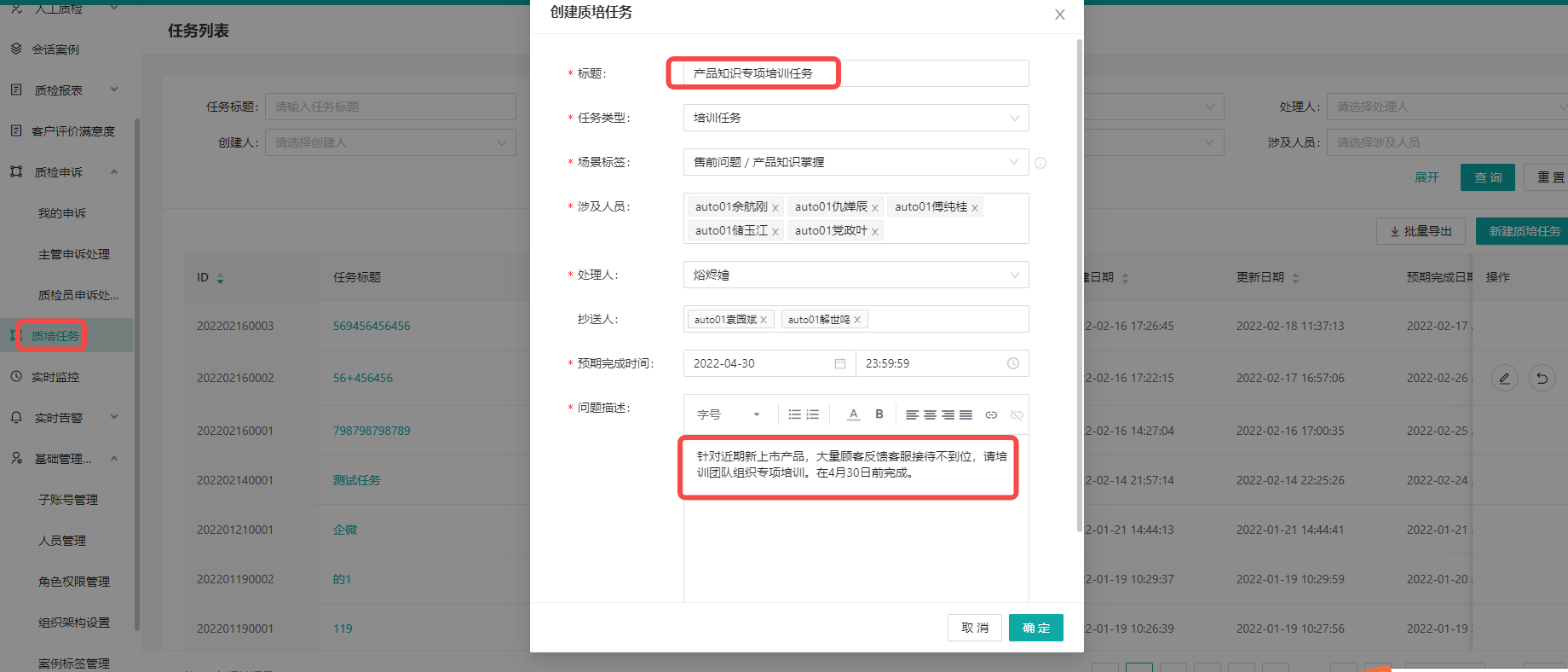This screenshot has width=1568, height=672.
Task: Open 质检员申诉处理 submenu item
Action: [78, 295]
